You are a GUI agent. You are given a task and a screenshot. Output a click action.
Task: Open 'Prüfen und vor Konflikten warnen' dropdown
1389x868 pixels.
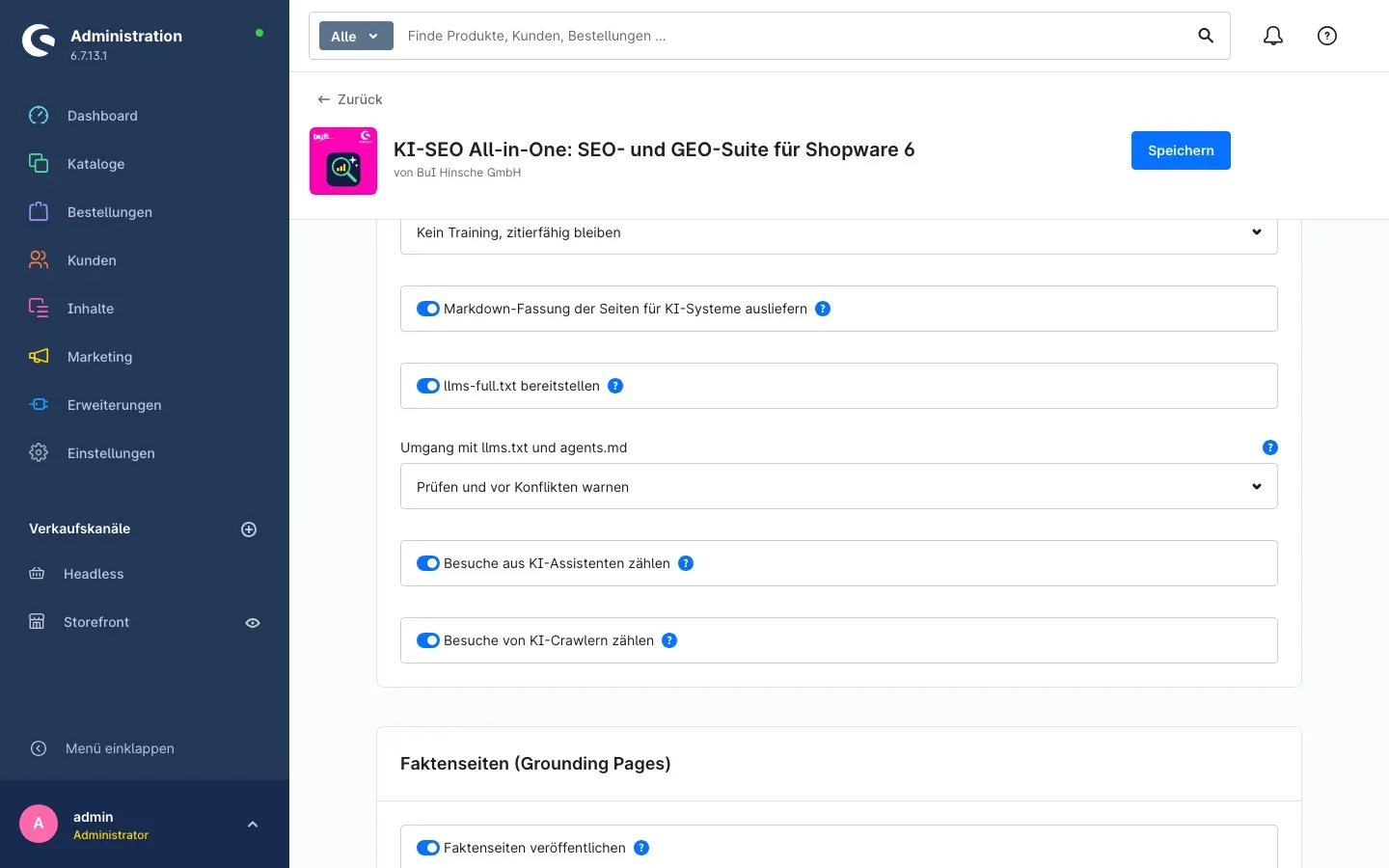[839, 486]
